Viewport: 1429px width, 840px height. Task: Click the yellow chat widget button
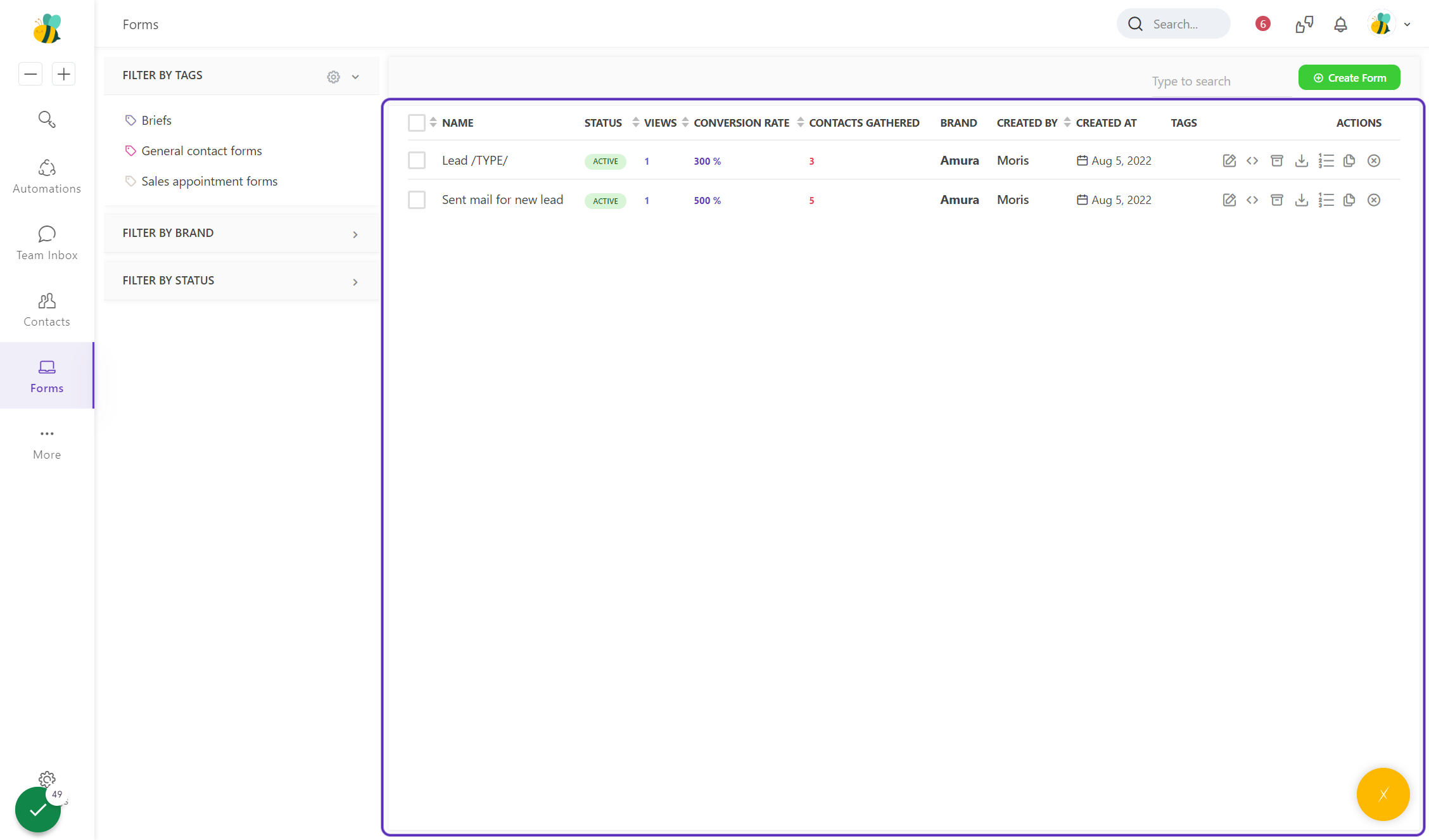(1383, 794)
